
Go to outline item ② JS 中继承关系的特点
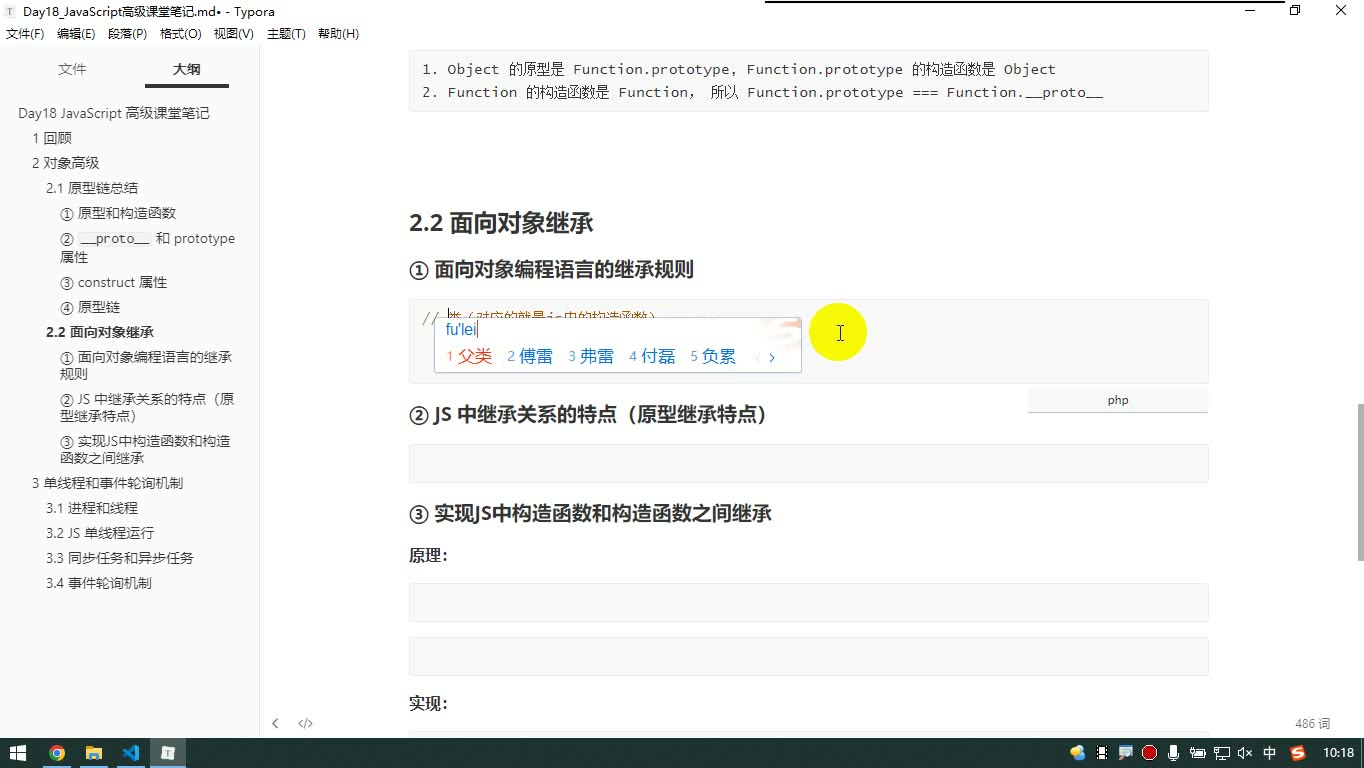point(147,407)
